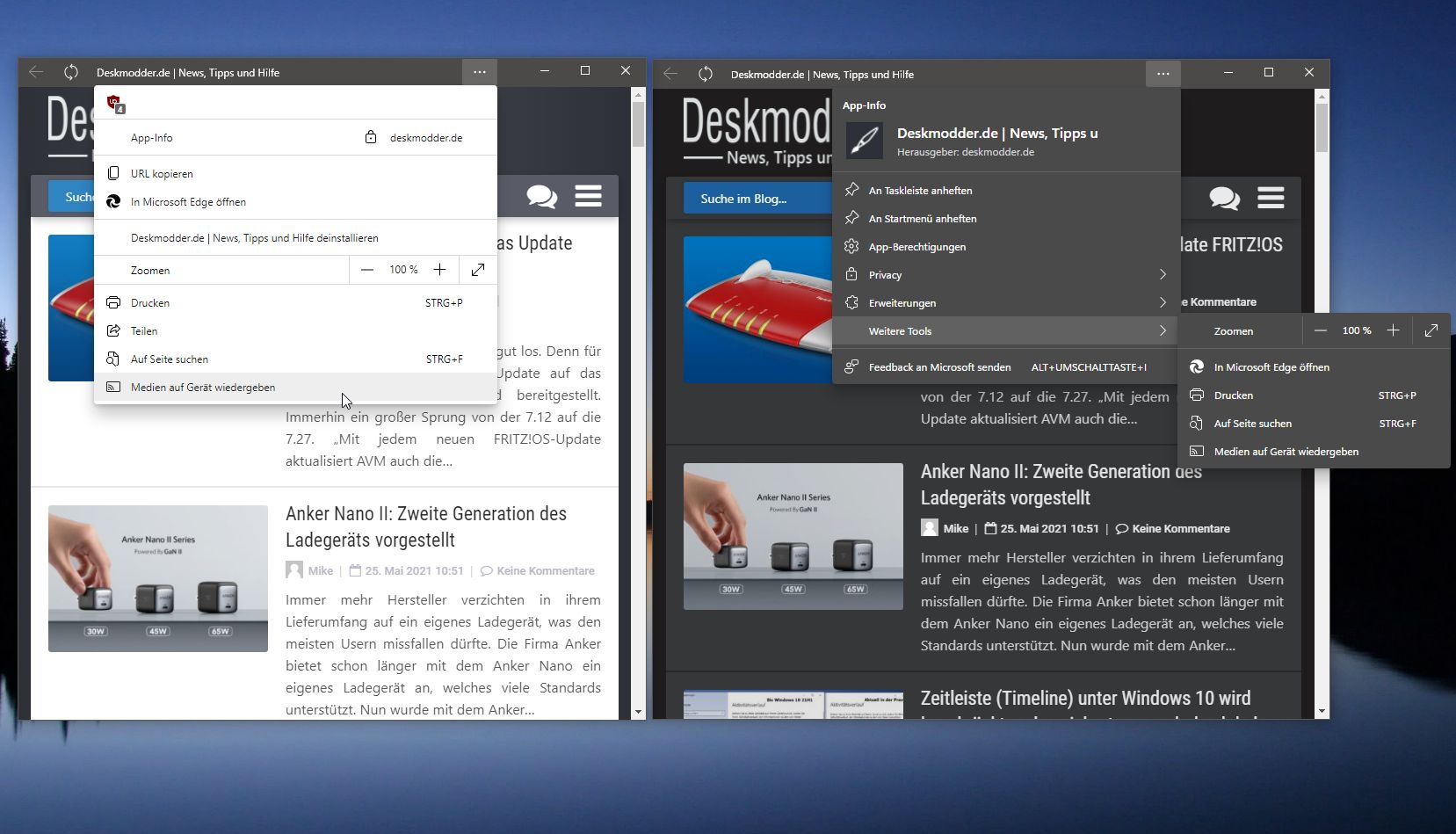This screenshot has width=1456, height=834.
Task: Click the scrollbar thumb in right window
Action: click(1322, 127)
